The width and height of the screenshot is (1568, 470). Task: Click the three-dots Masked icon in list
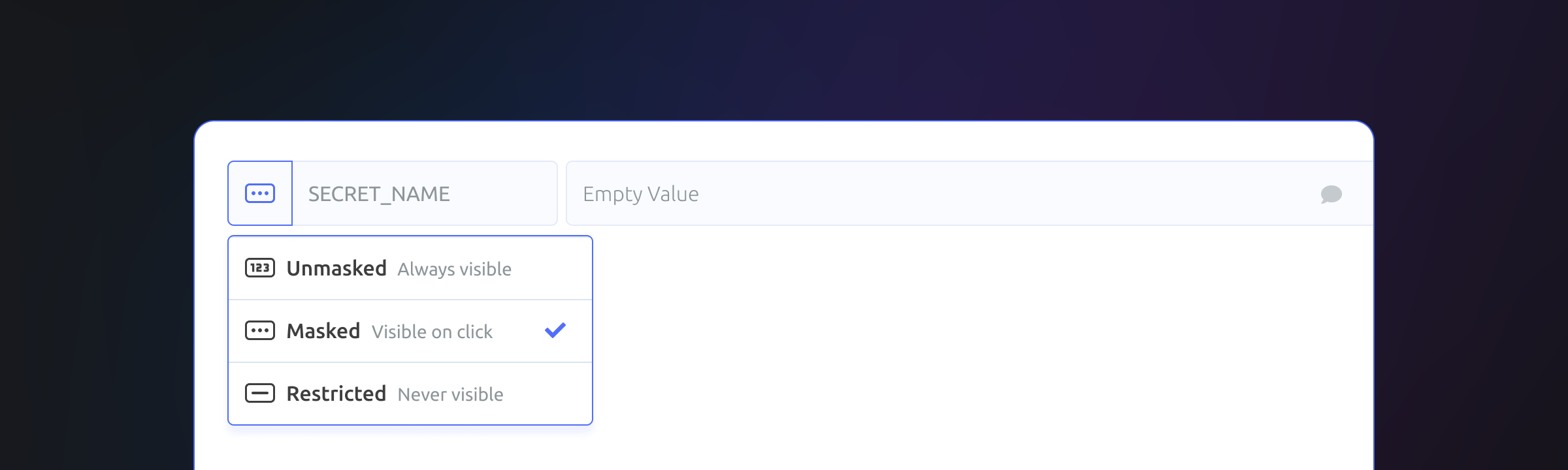(260, 330)
